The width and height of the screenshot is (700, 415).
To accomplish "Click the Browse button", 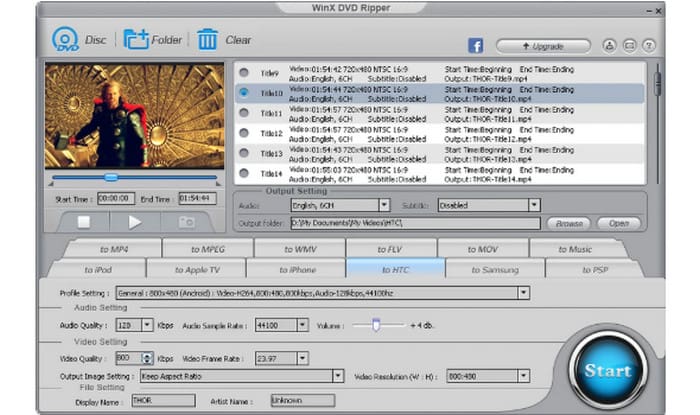I will 570,223.
